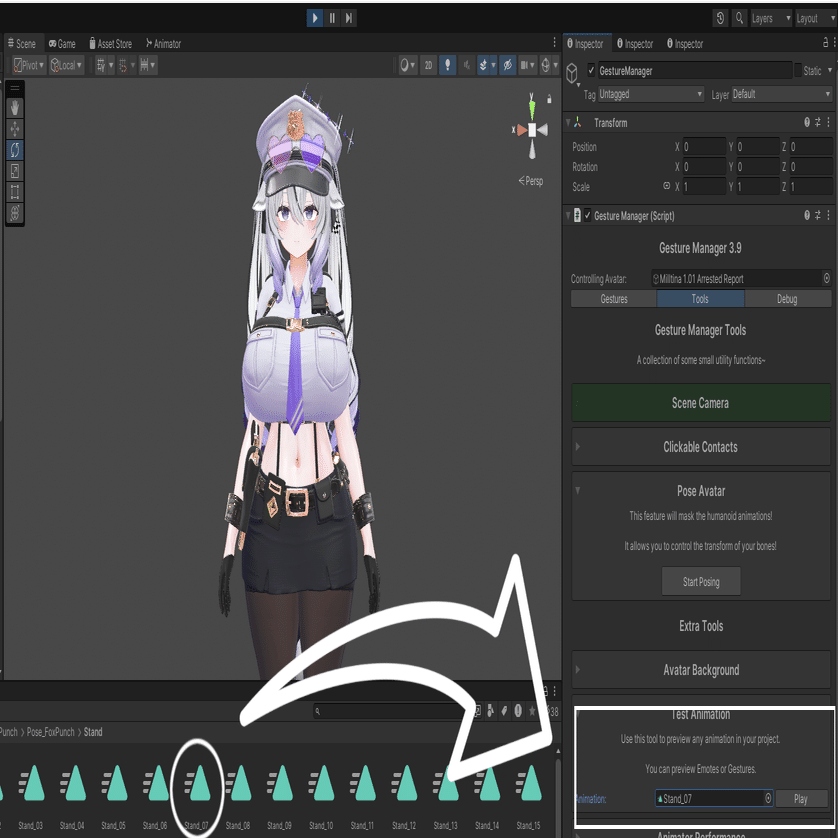Open the Pivot handle position dropdown
Screen dimensions: 838x838
pos(29,65)
